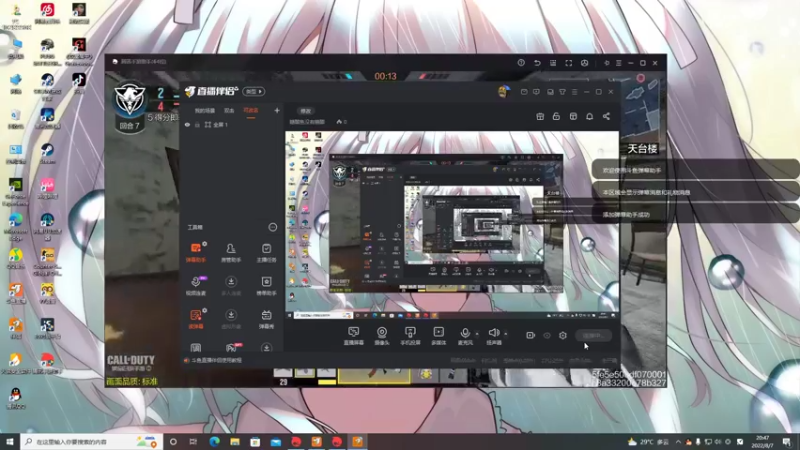Add phone screen-cast source from bottom bar

tap(410, 336)
